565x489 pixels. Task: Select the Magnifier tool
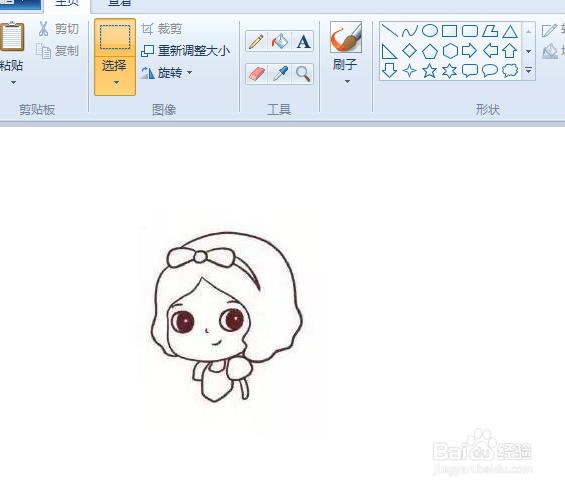pos(303,74)
